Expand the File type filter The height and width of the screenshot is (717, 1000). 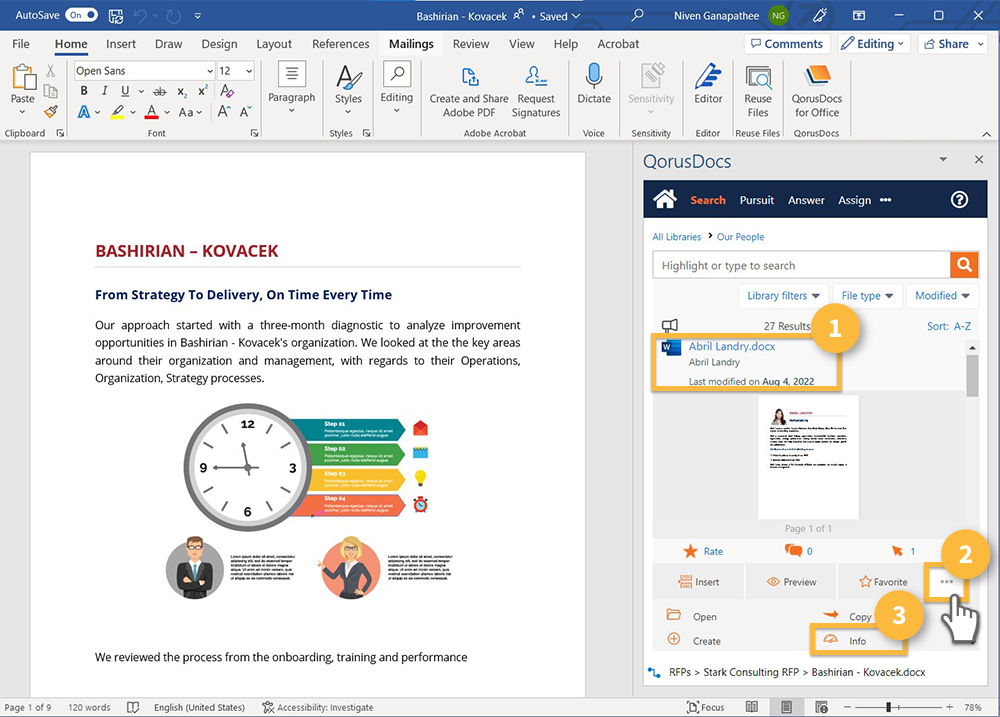[867, 296]
